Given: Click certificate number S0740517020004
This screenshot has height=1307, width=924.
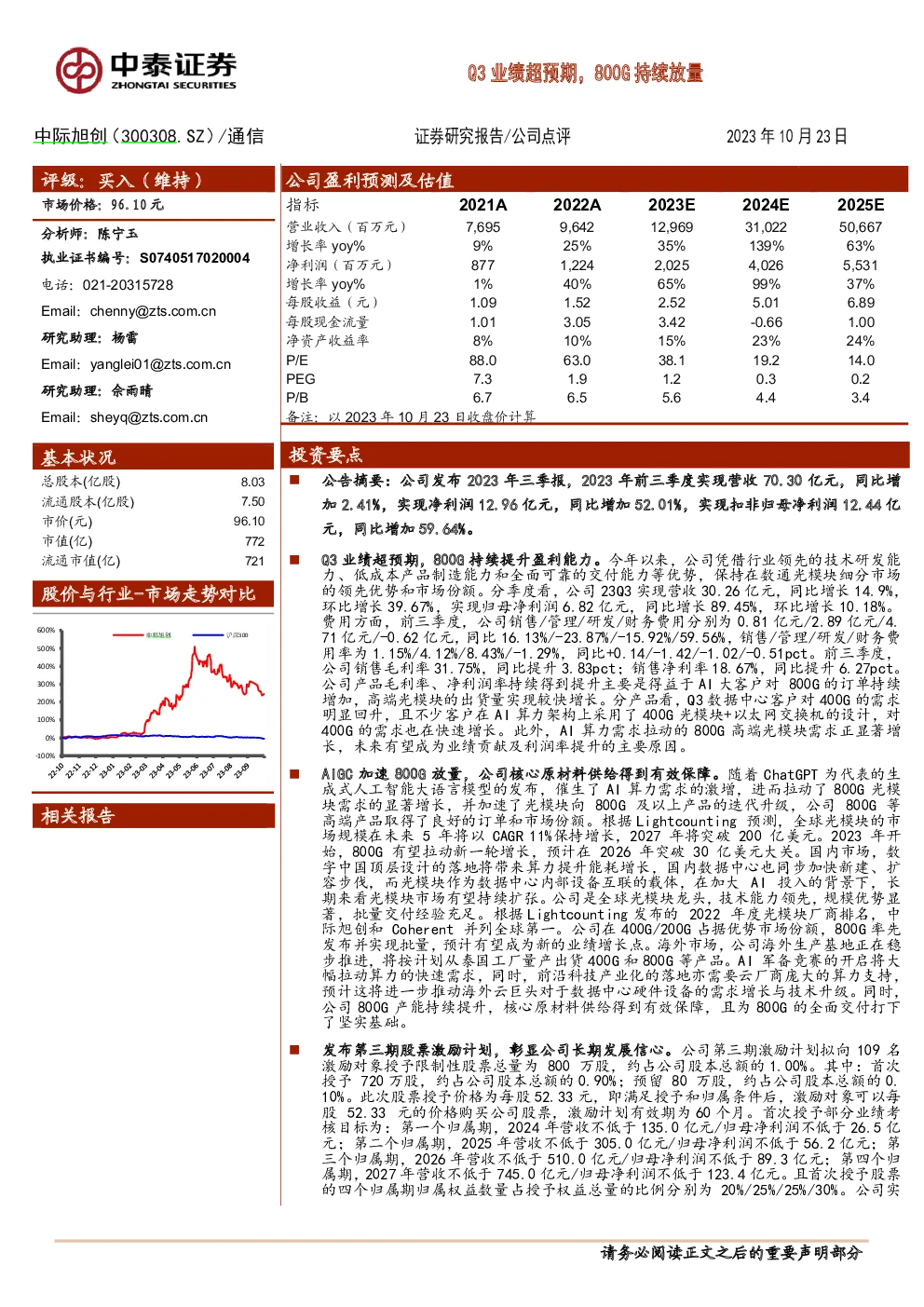Looking at the screenshot, I should 195,258.
